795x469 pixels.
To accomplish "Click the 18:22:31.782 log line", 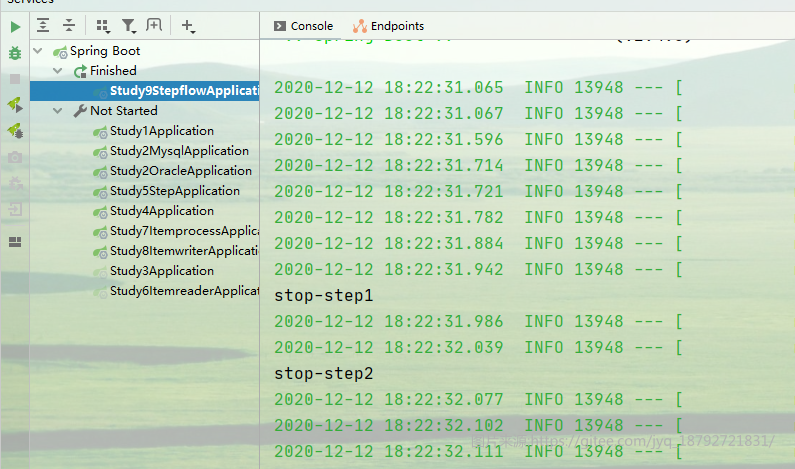I will click(x=478, y=218).
